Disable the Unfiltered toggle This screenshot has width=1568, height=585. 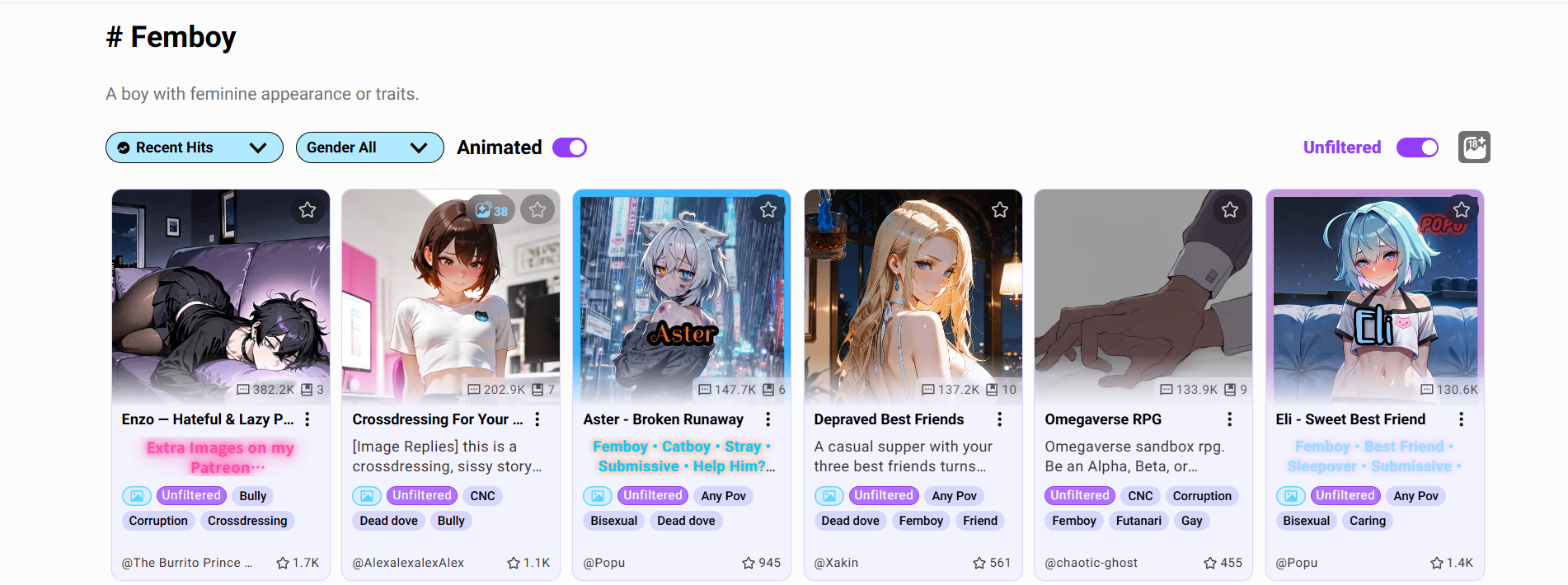pyautogui.click(x=1417, y=147)
